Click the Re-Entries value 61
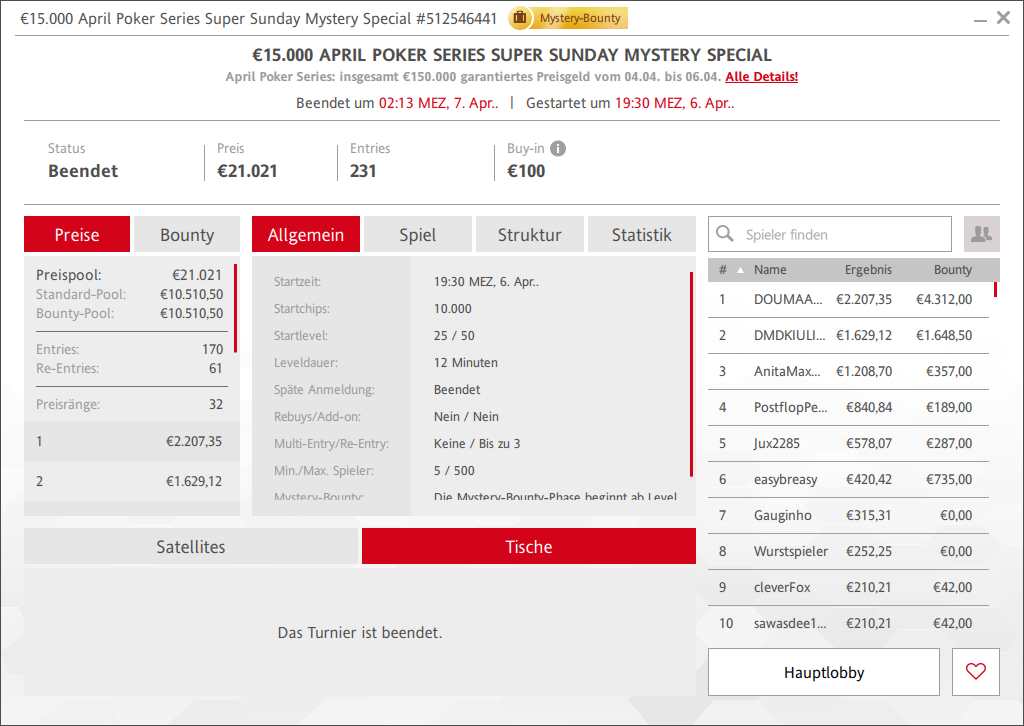1024x726 pixels. point(216,368)
